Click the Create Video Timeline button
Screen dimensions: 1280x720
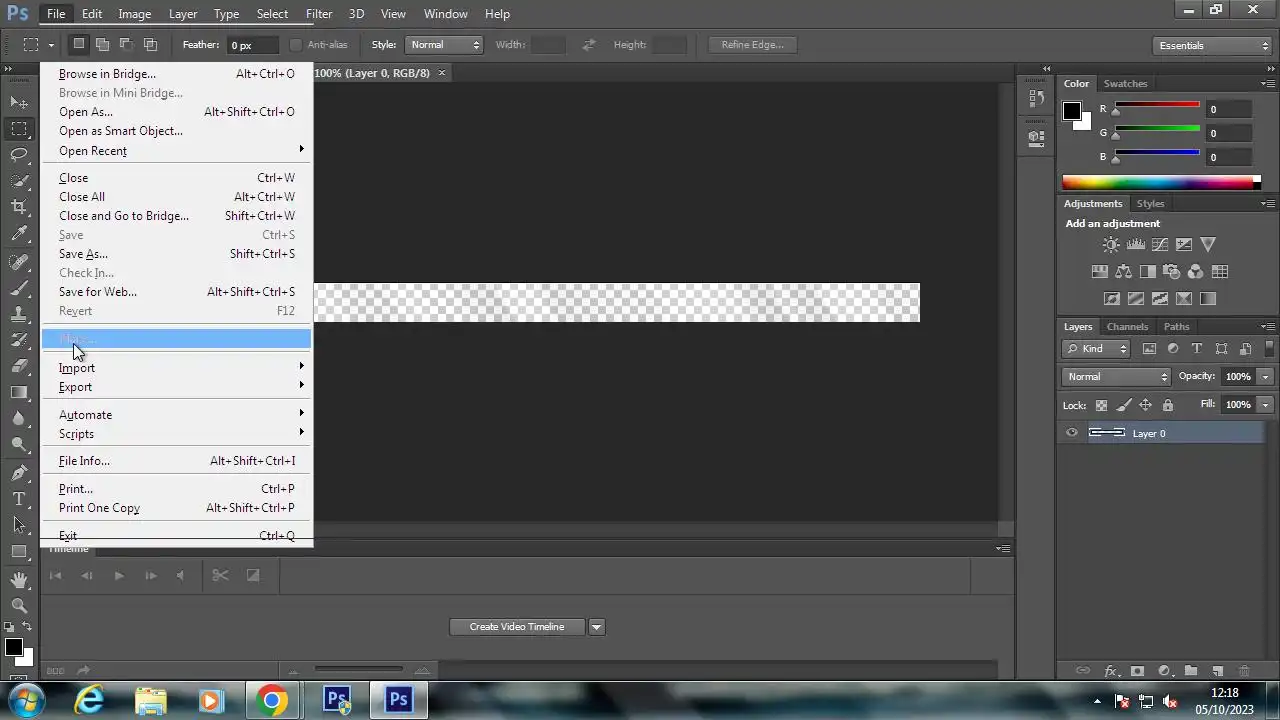click(517, 627)
